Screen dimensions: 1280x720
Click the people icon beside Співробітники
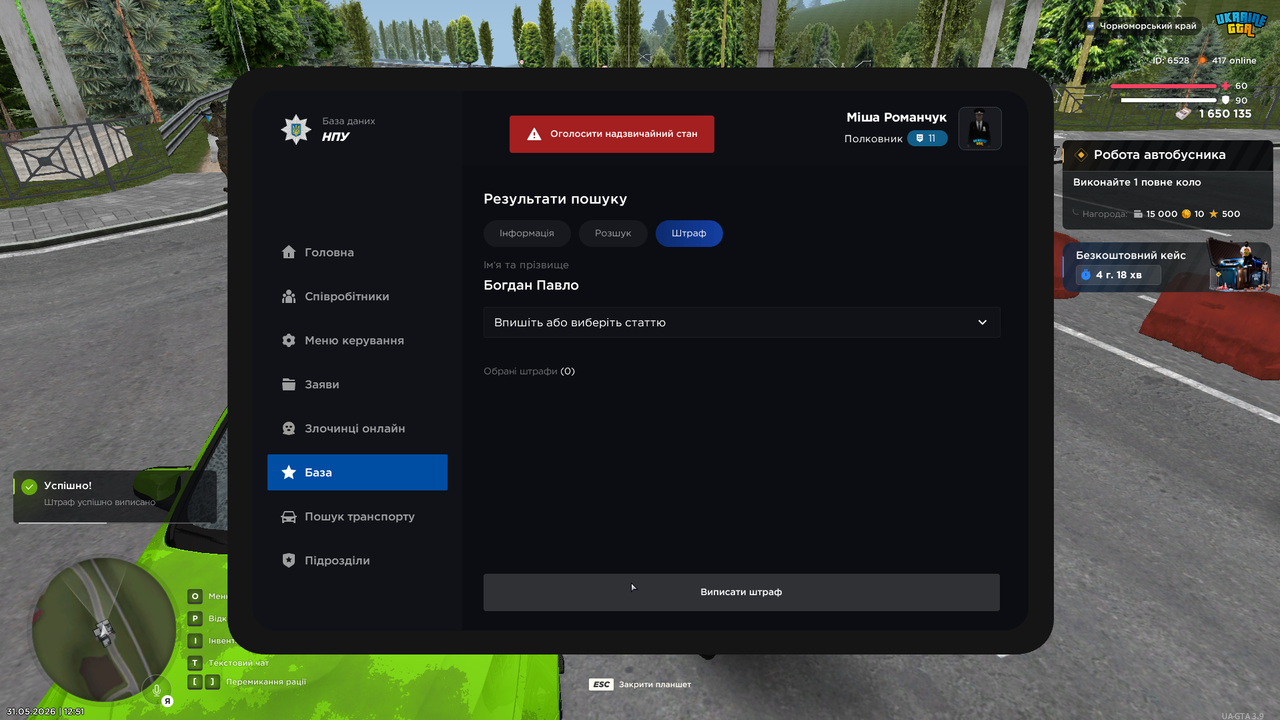pos(289,296)
